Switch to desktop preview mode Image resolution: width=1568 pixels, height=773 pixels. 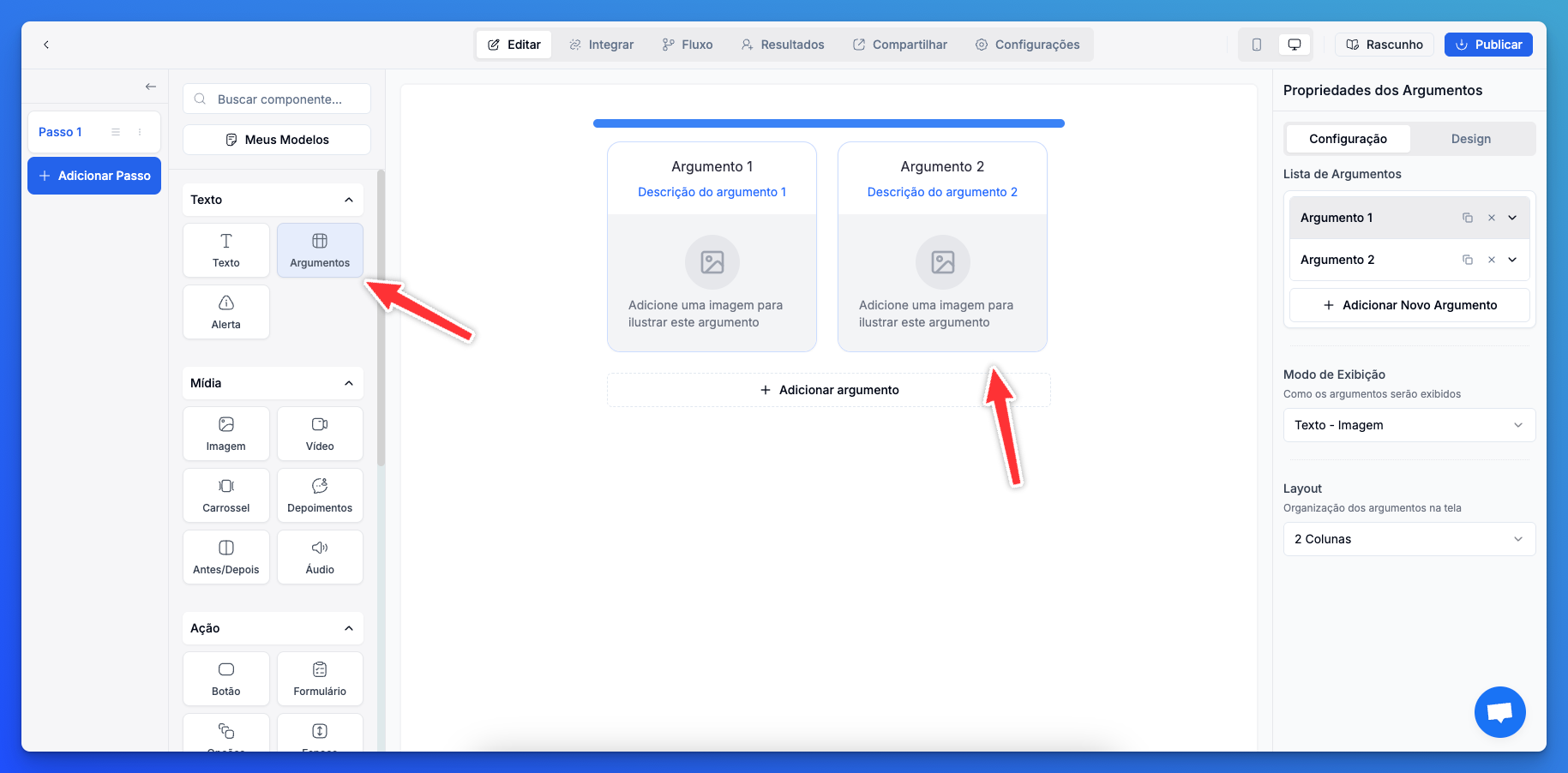point(1294,45)
